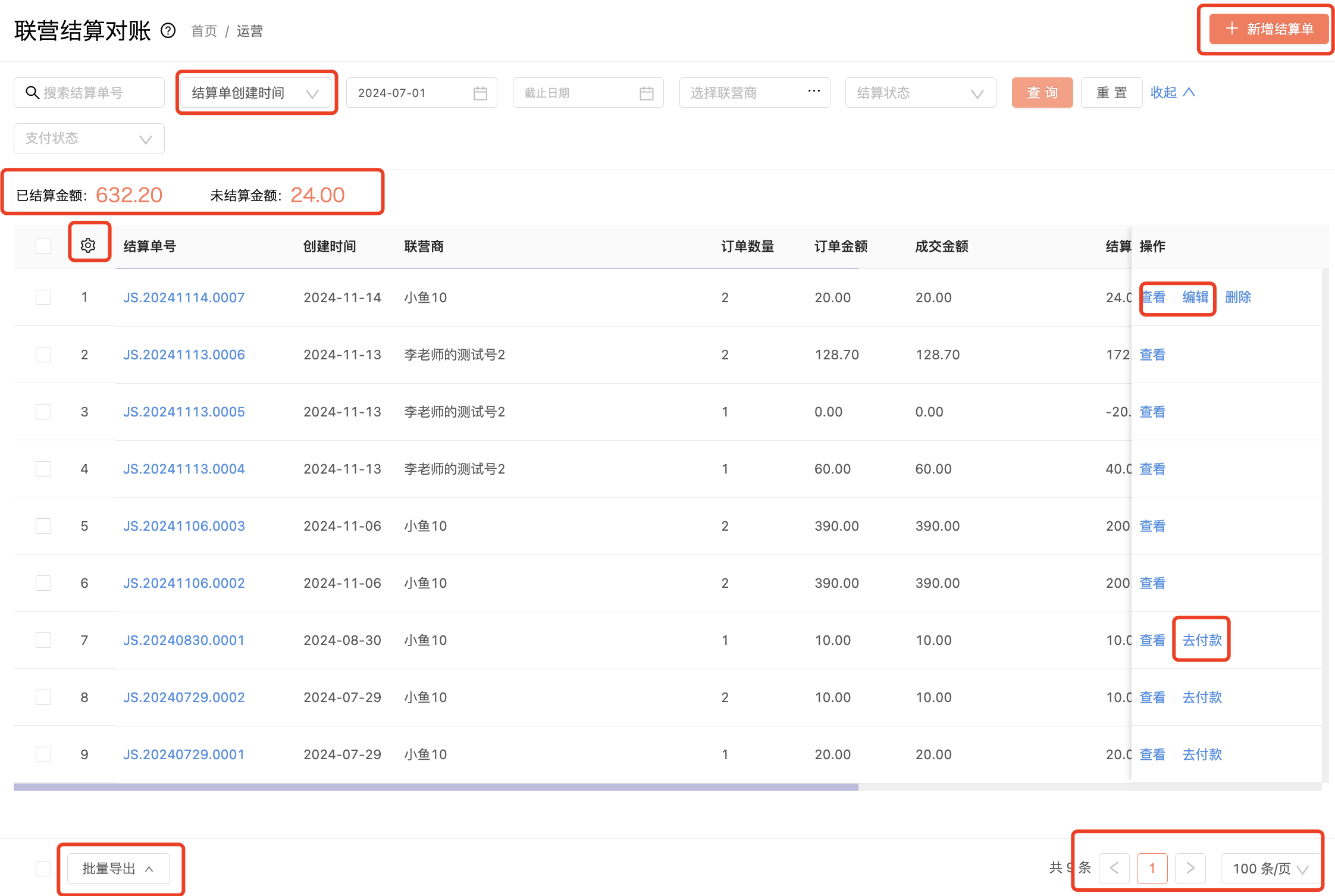
Task: Open the table column settings gear
Action: coord(88,245)
